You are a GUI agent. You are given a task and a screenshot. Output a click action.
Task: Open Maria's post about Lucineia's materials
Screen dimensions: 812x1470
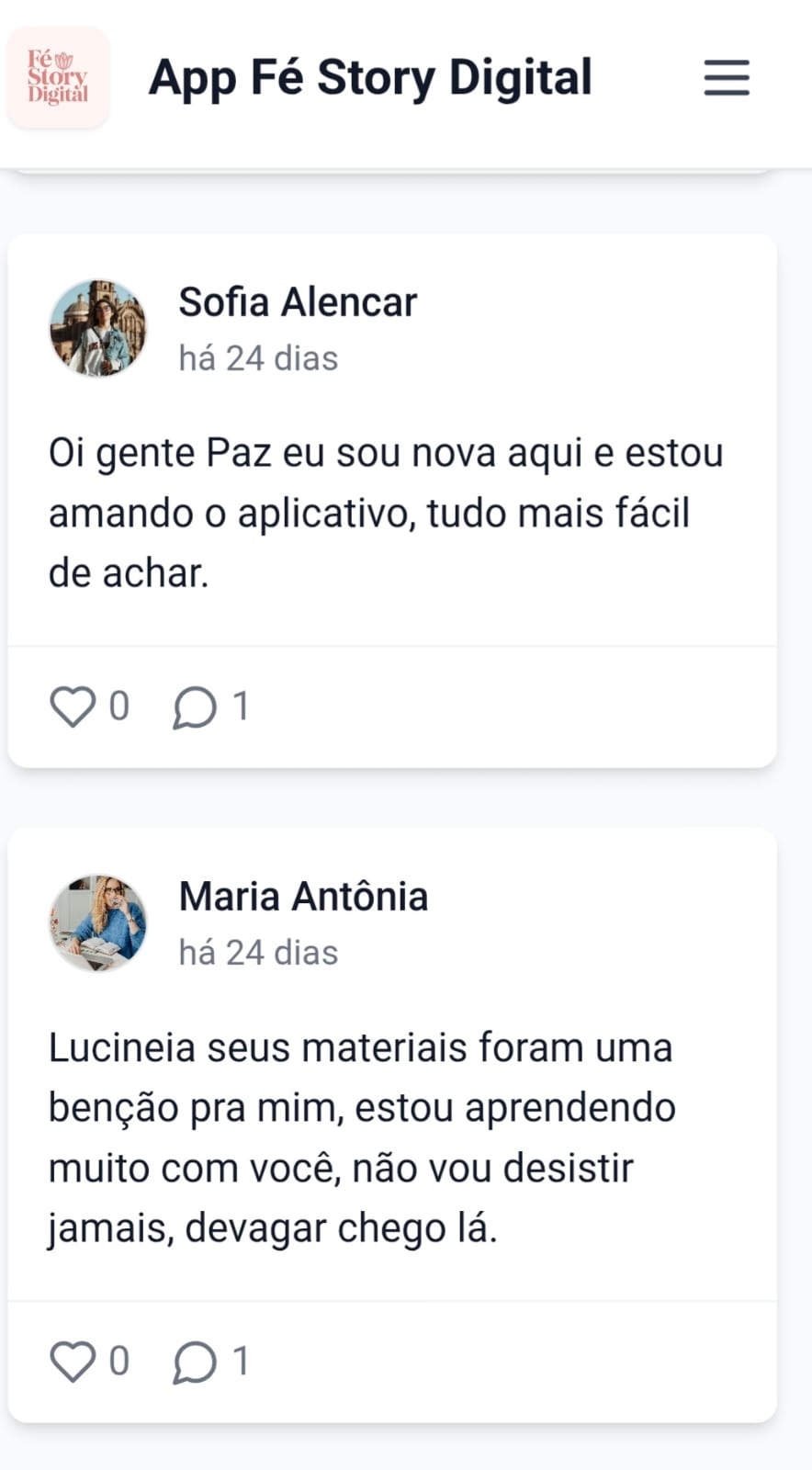(363, 1137)
